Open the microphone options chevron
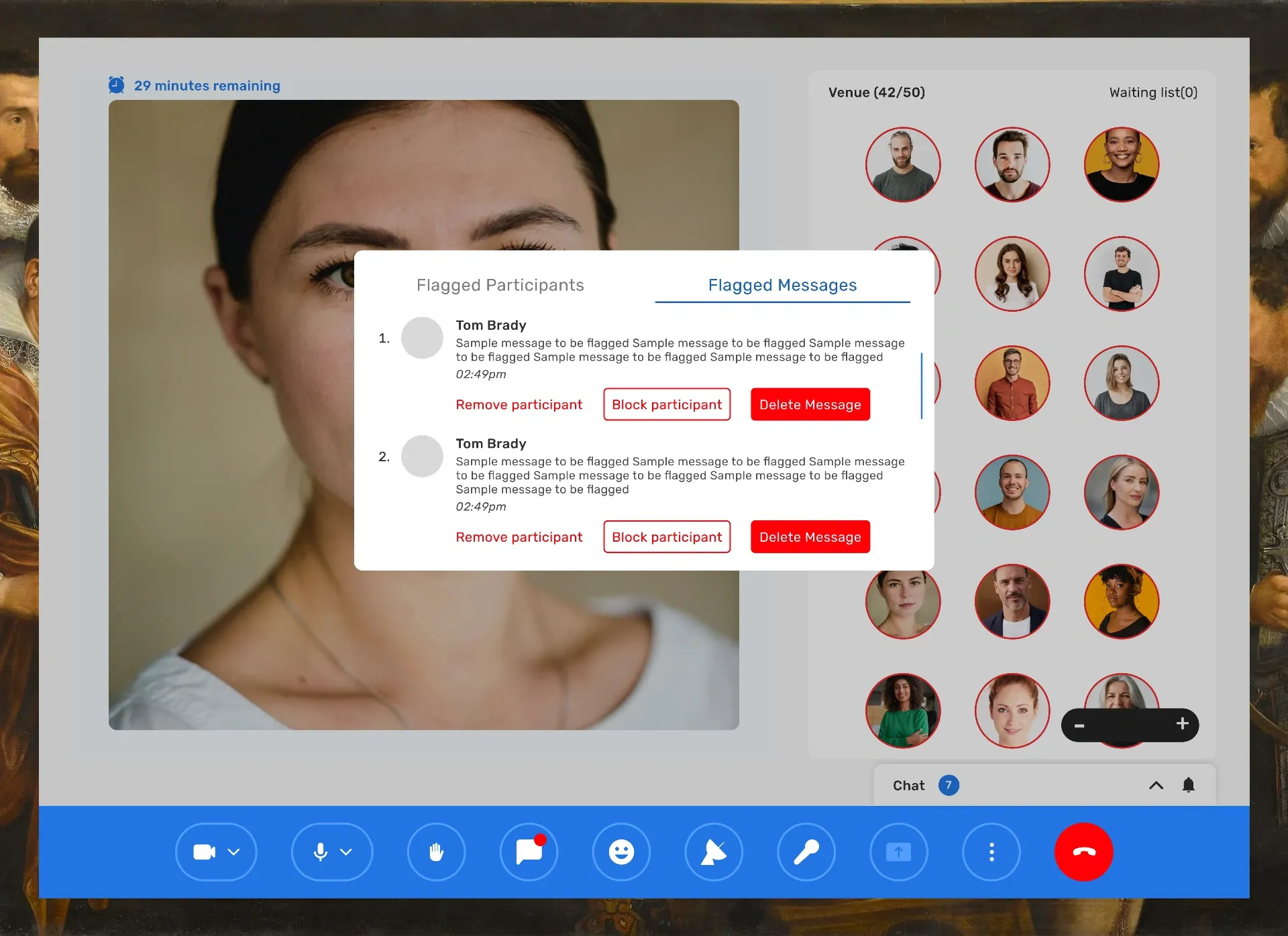 point(346,852)
